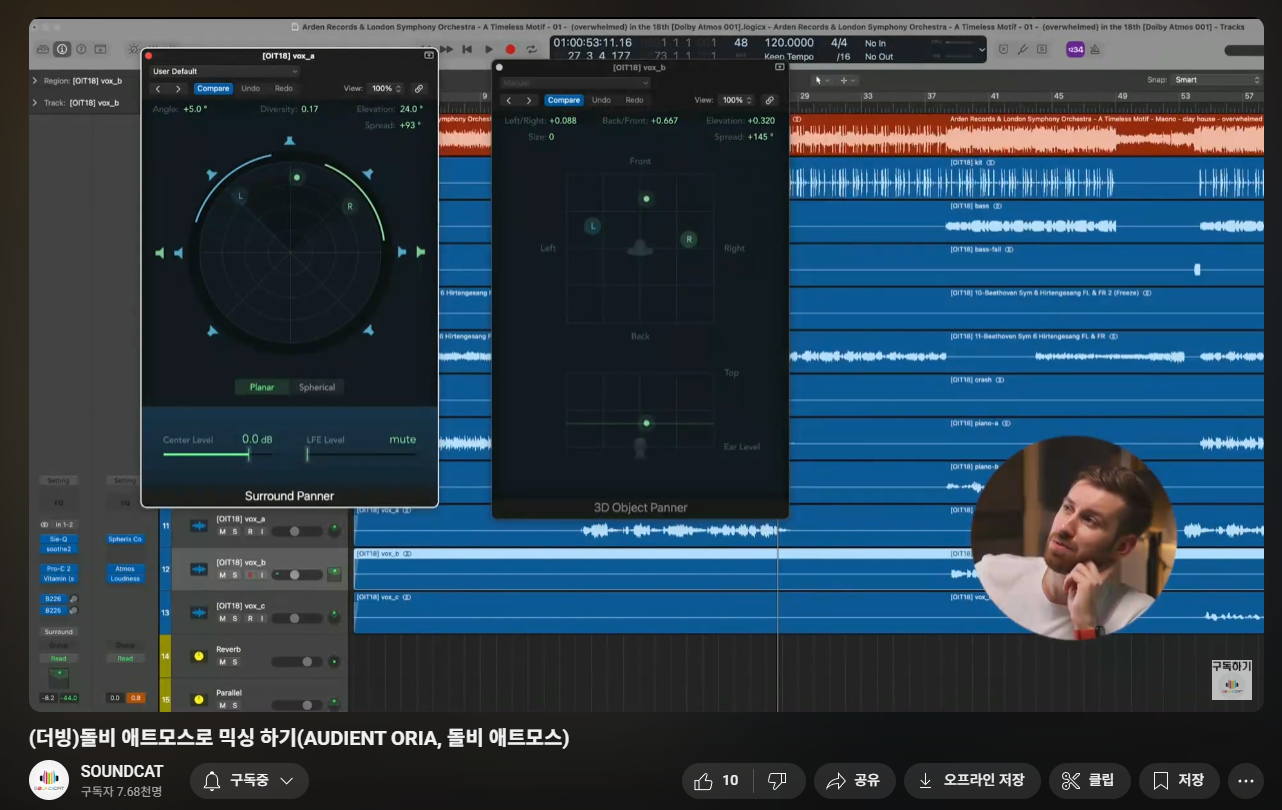Go to beginning with transport button
This screenshot has width=1282, height=810.
pyautogui.click(x=467, y=49)
